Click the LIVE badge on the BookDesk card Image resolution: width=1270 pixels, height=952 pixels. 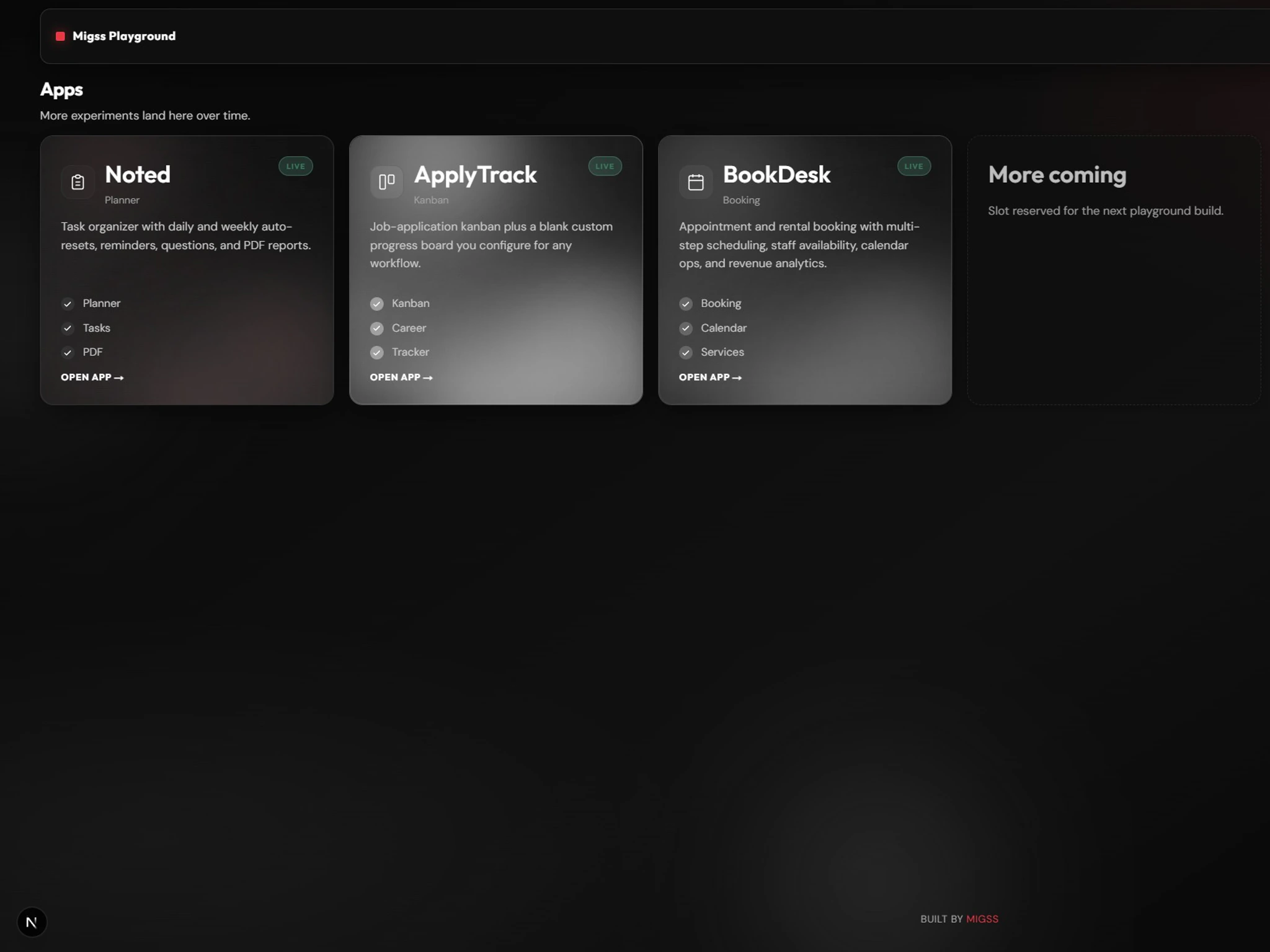(x=914, y=166)
